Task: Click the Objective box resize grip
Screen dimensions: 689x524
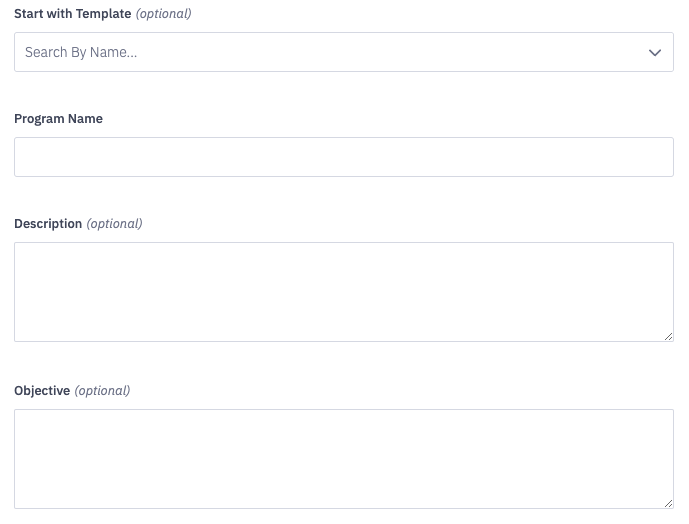Action: [x=668, y=503]
